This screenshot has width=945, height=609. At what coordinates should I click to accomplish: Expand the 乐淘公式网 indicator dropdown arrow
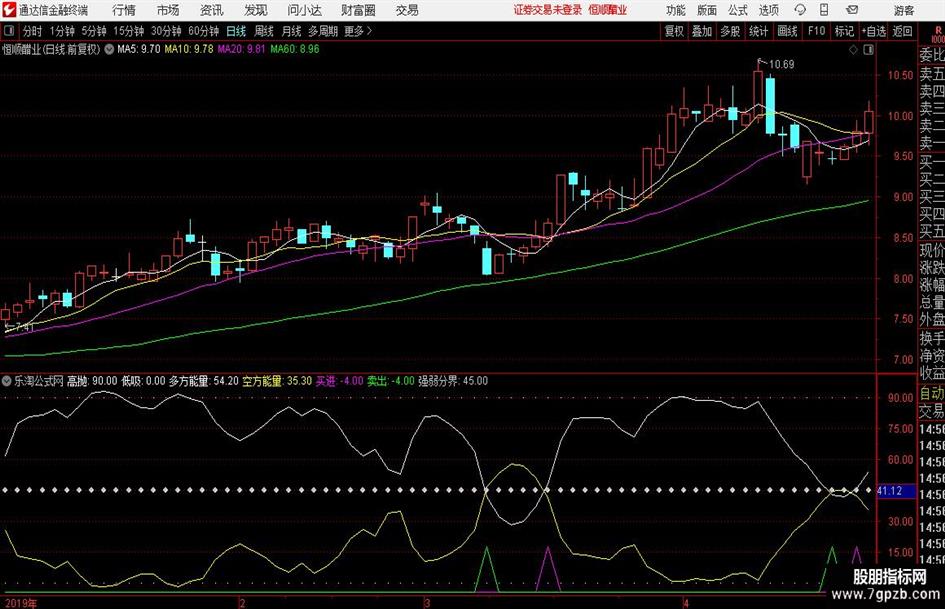coord(7,381)
